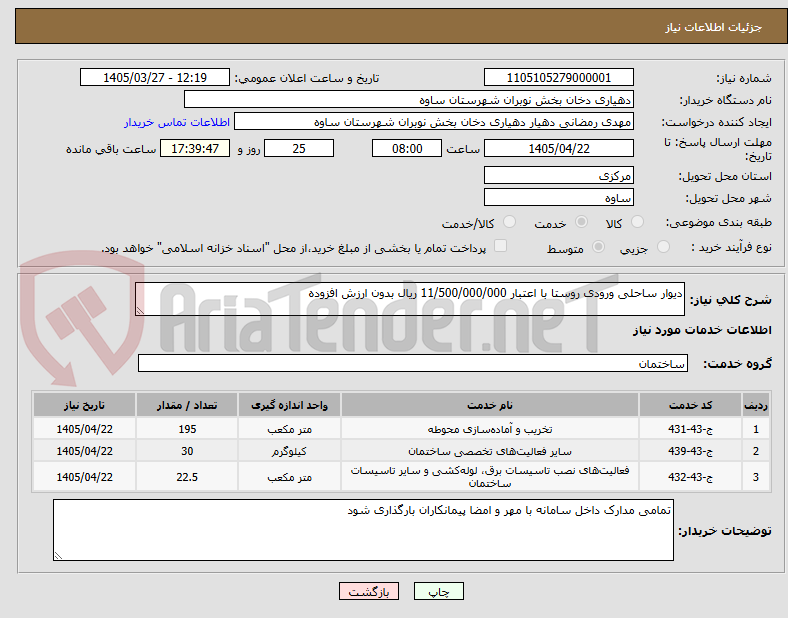Select service code ج-43-431 cell

point(691,429)
